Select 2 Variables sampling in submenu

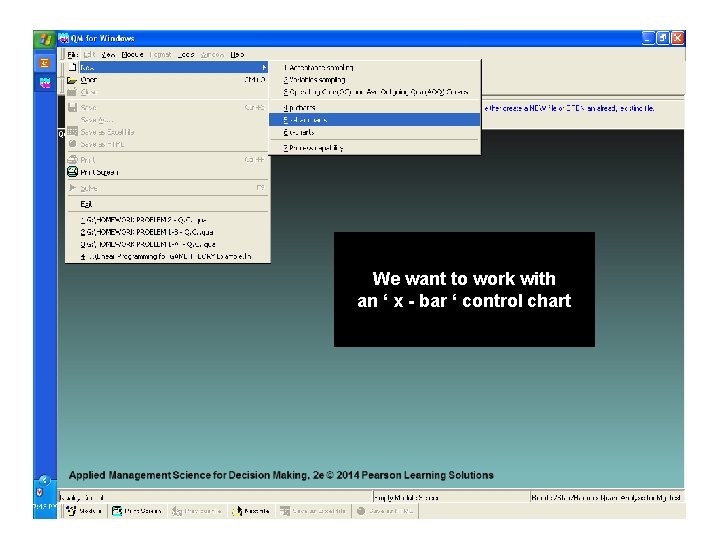(x=375, y=80)
